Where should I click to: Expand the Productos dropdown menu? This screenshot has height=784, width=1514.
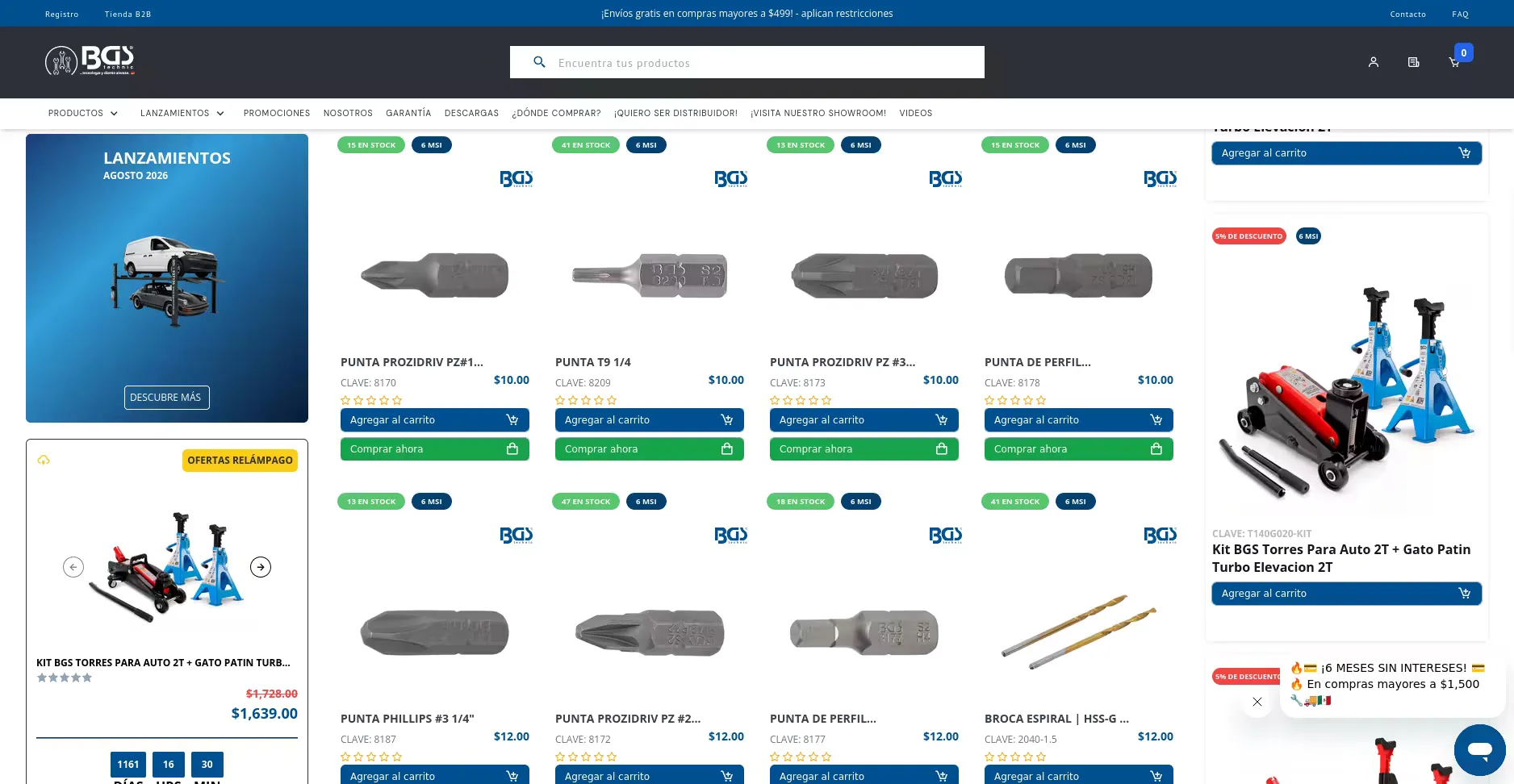click(83, 113)
